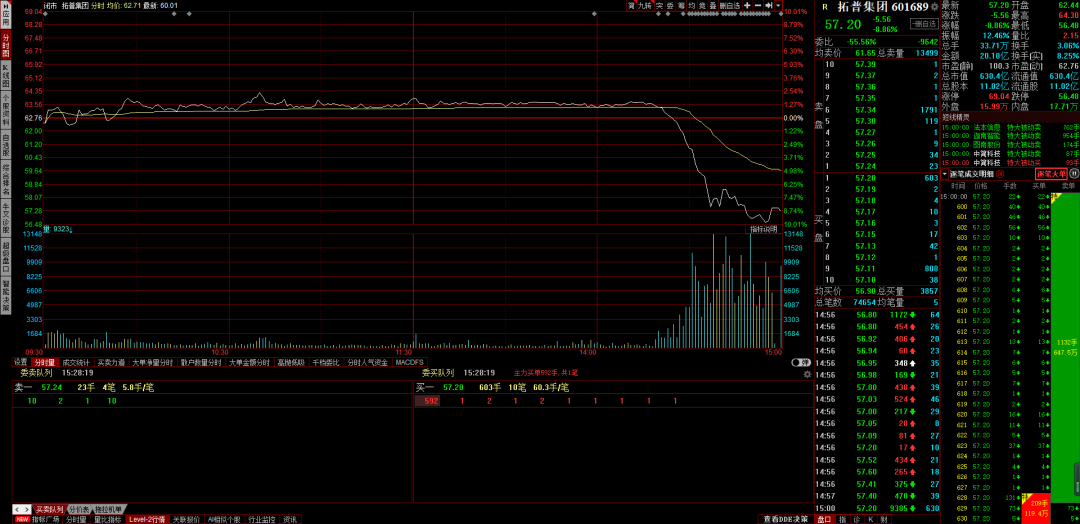Viewport: 1080px width, 524px height.
Task: Click the 删自选 button under stock title
Action: pos(924,23)
